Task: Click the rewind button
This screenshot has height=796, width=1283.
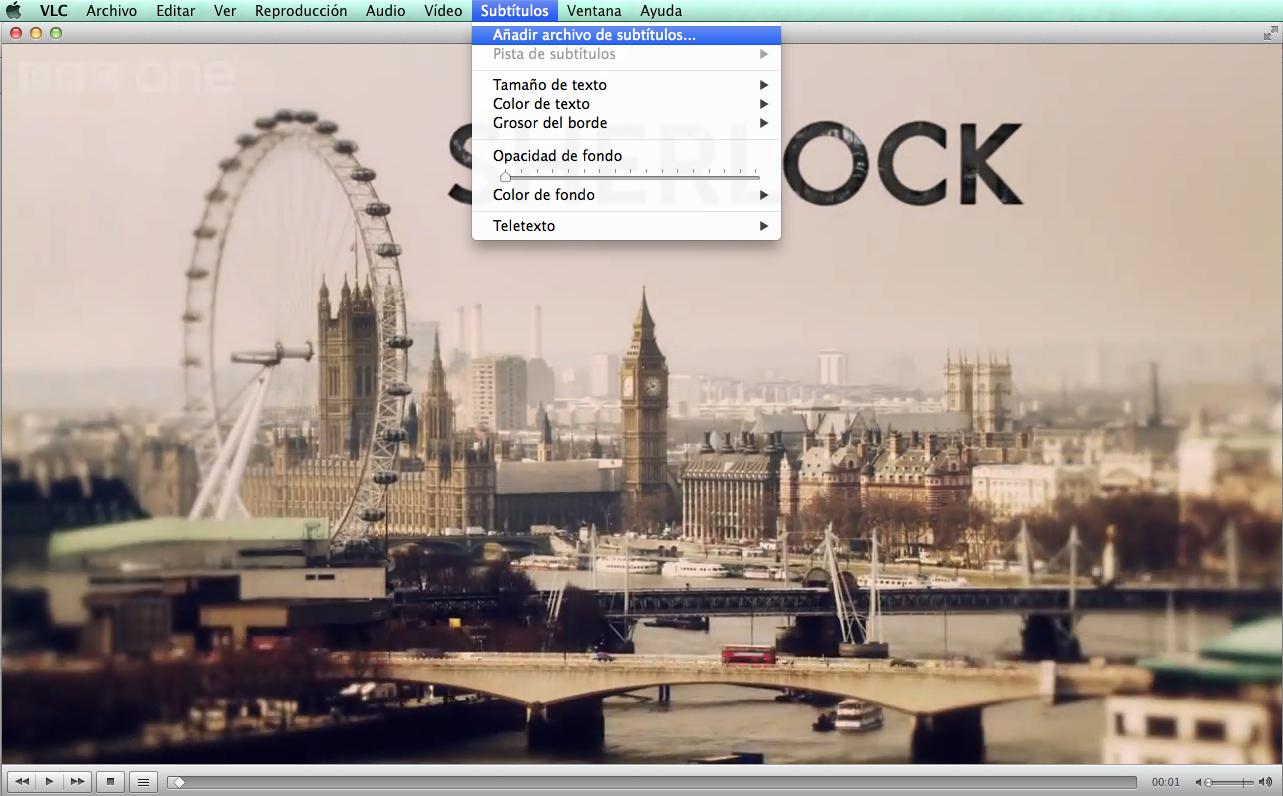Action: pos(21,781)
